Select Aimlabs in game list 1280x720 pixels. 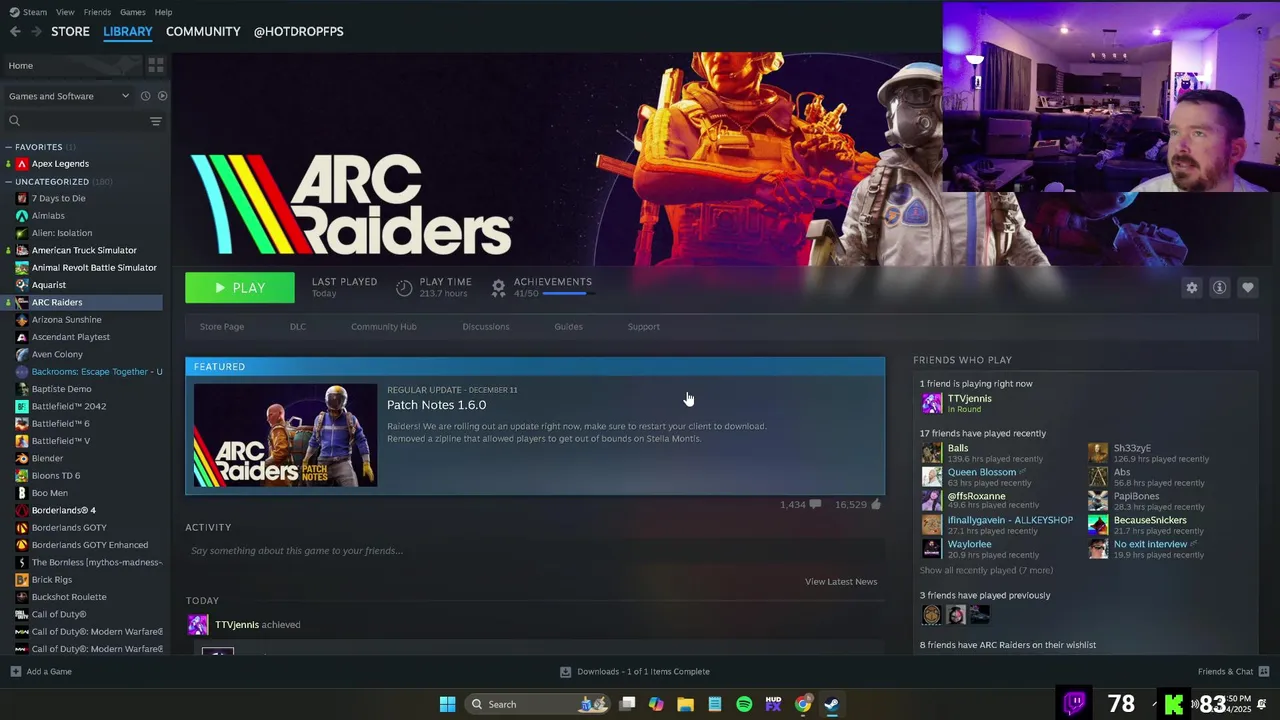click(48, 216)
